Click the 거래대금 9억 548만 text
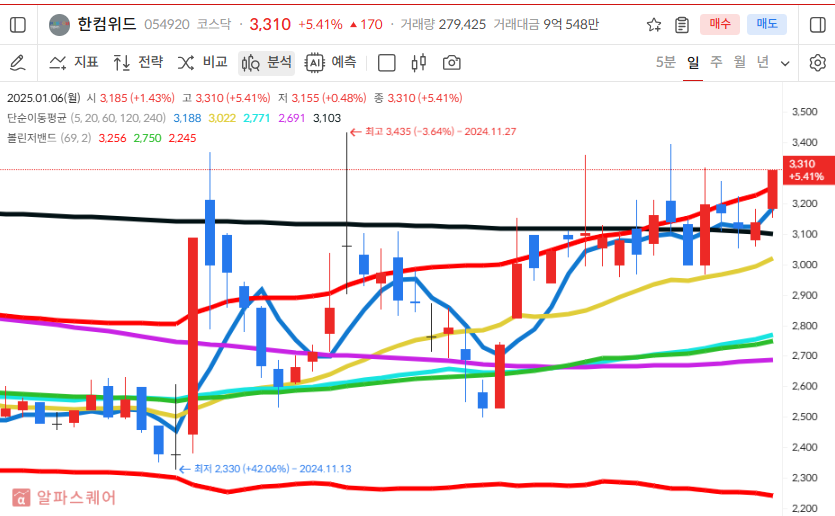The width and height of the screenshot is (835, 516). (546, 24)
